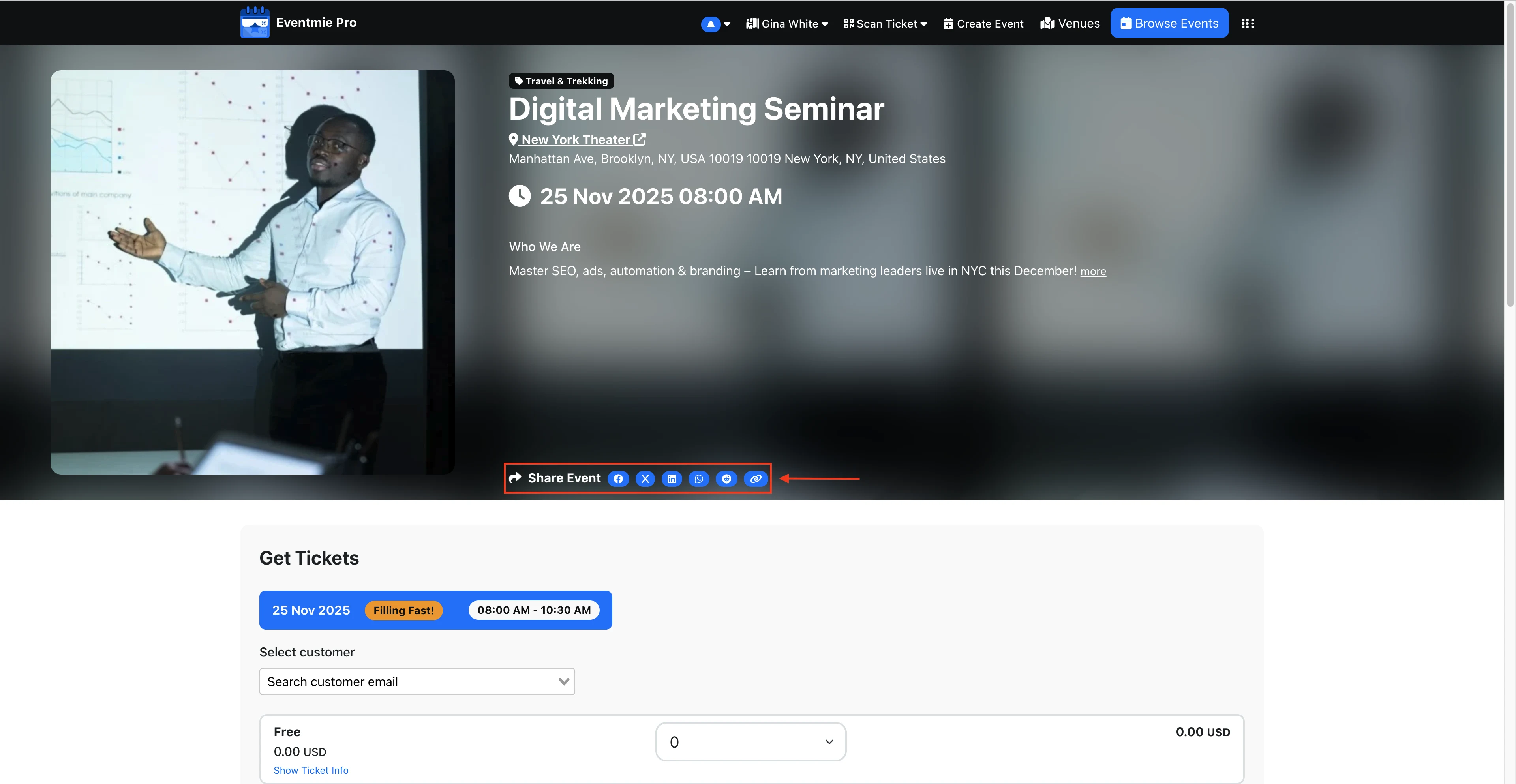The width and height of the screenshot is (1516, 784).
Task: Click the Who We Are heading
Action: pos(544,247)
